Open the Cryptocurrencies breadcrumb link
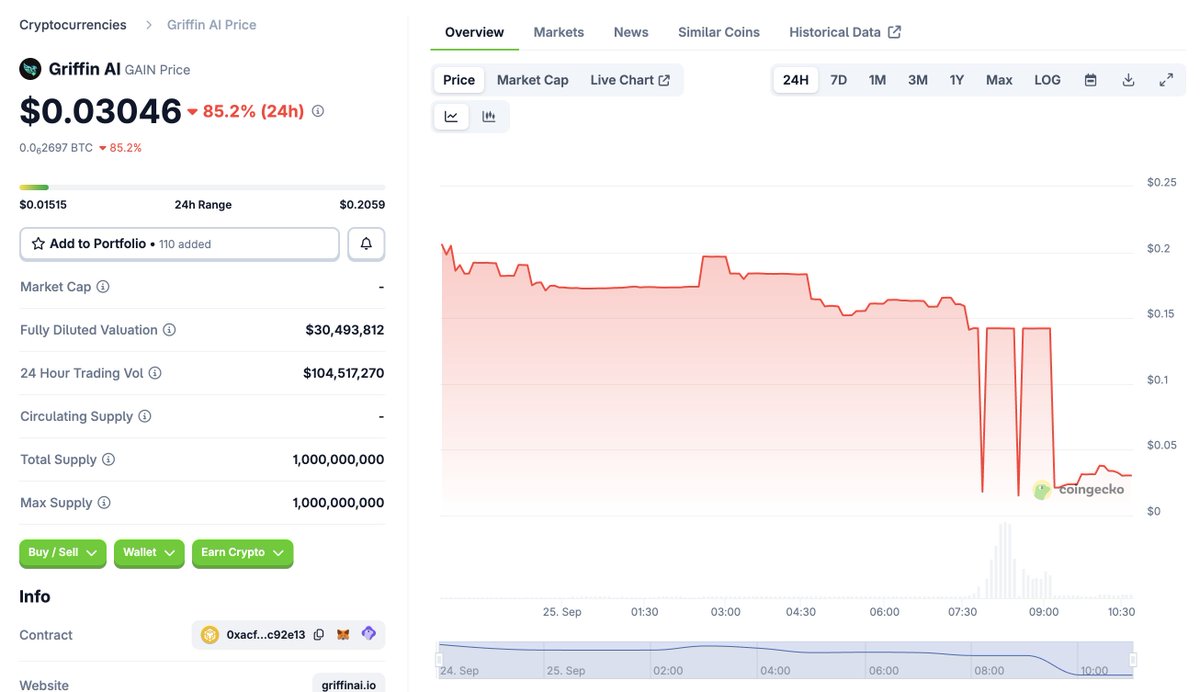 click(x=73, y=24)
